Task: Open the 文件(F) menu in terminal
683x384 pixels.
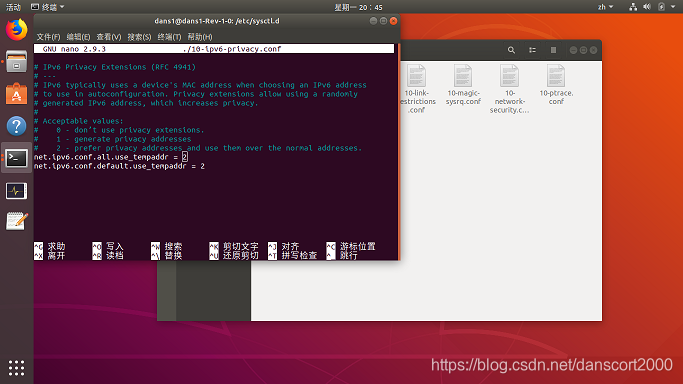Action: click(48, 37)
